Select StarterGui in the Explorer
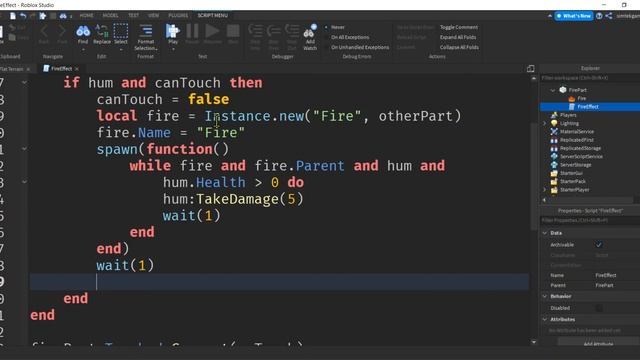 (x=571, y=173)
